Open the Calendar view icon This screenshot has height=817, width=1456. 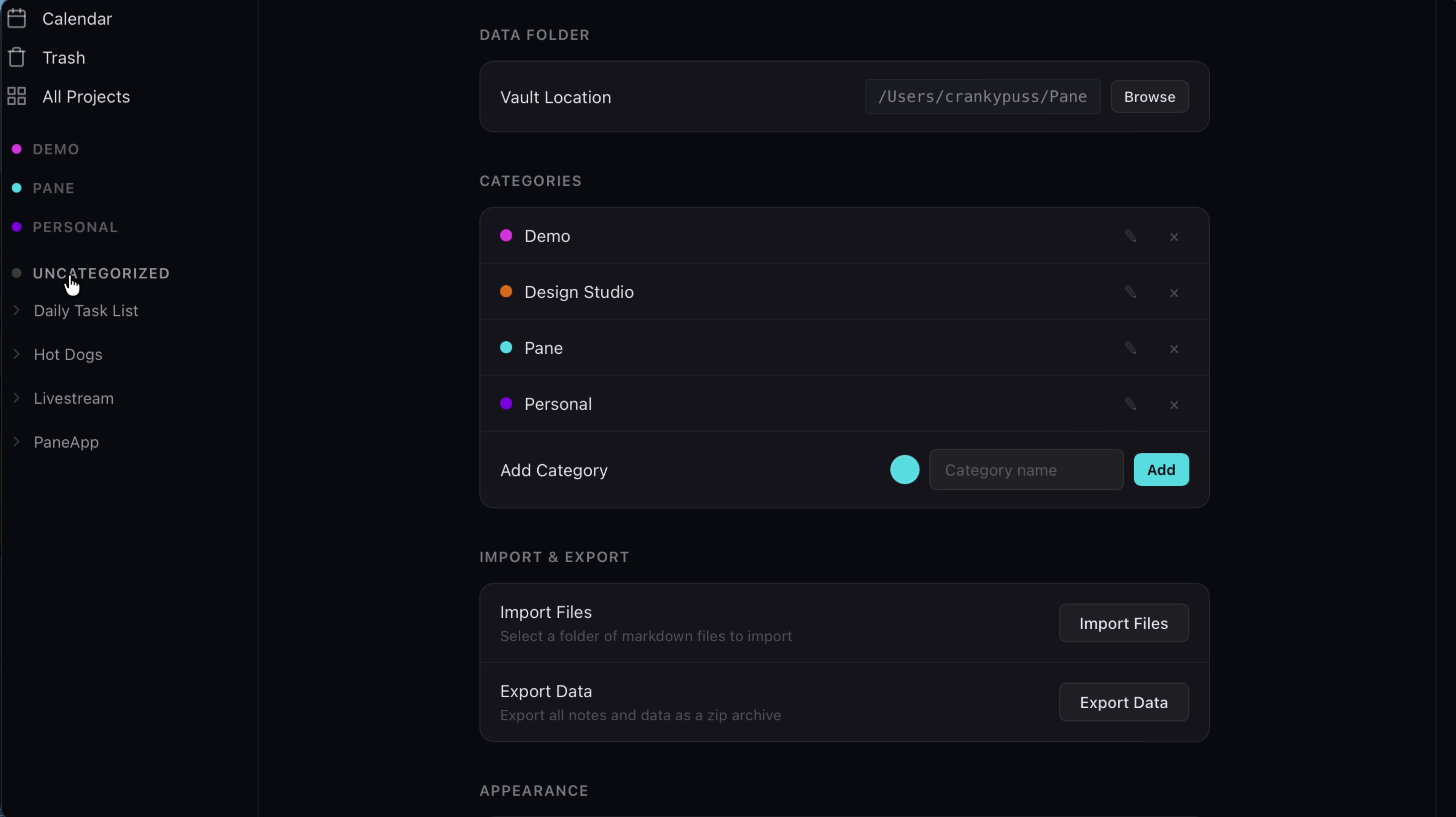17,18
